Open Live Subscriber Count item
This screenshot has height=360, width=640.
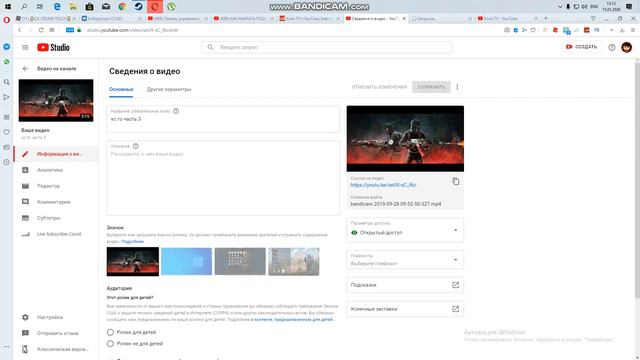pyautogui.click(x=59, y=234)
